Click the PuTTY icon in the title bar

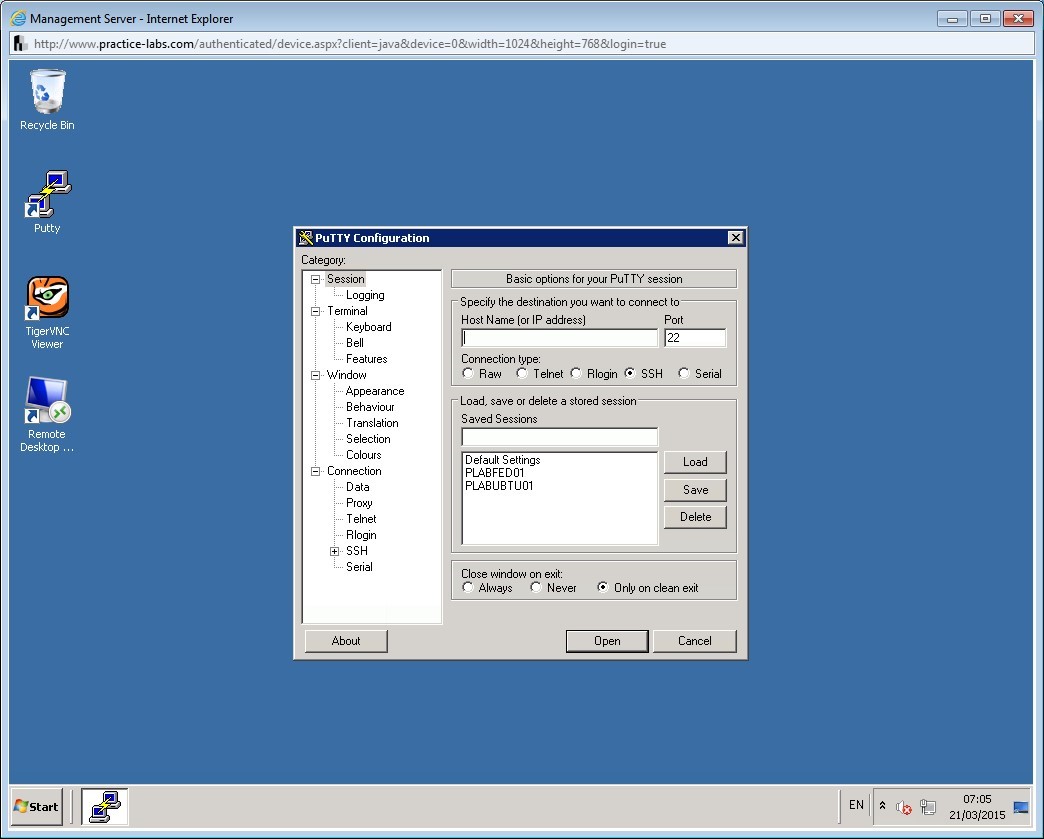point(303,237)
